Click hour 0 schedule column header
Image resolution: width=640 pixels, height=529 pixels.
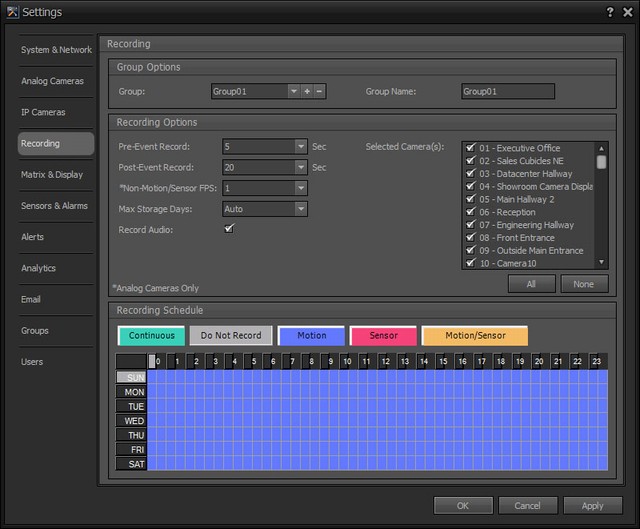coord(156,361)
